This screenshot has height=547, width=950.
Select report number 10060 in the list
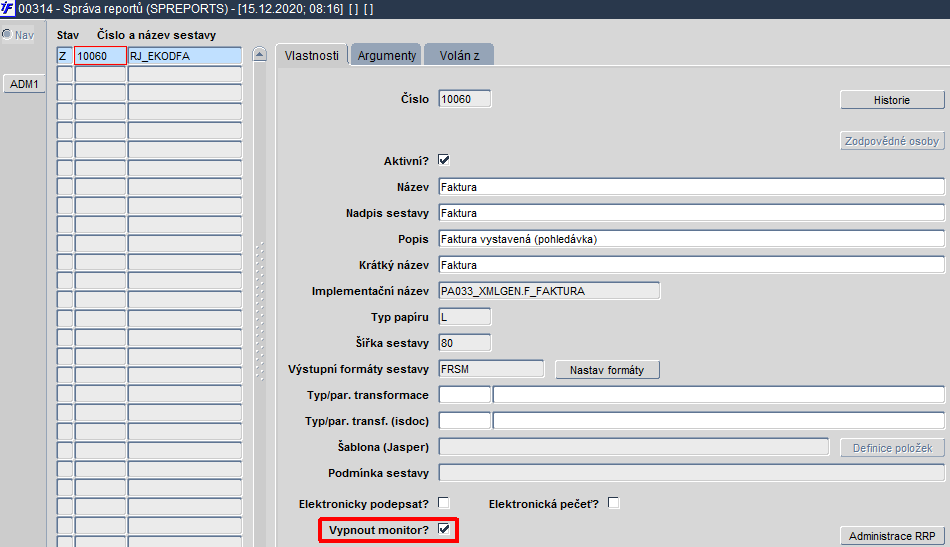(100, 56)
